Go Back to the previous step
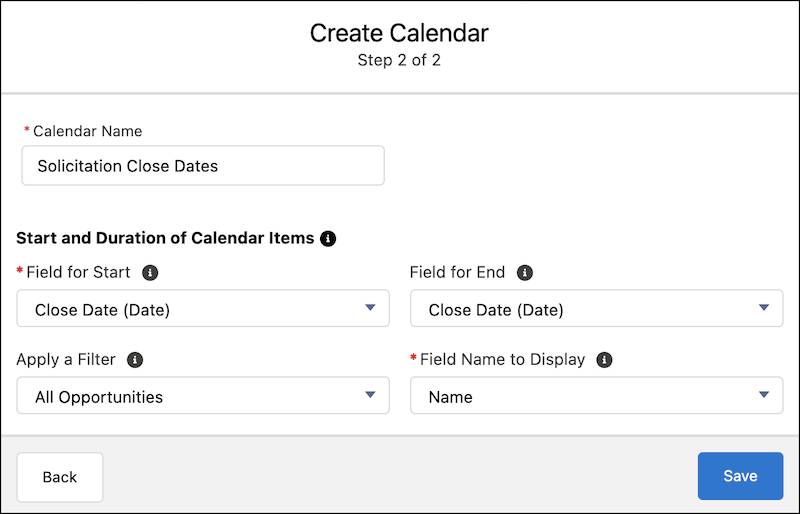This screenshot has width=800, height=514. point(60,477)
